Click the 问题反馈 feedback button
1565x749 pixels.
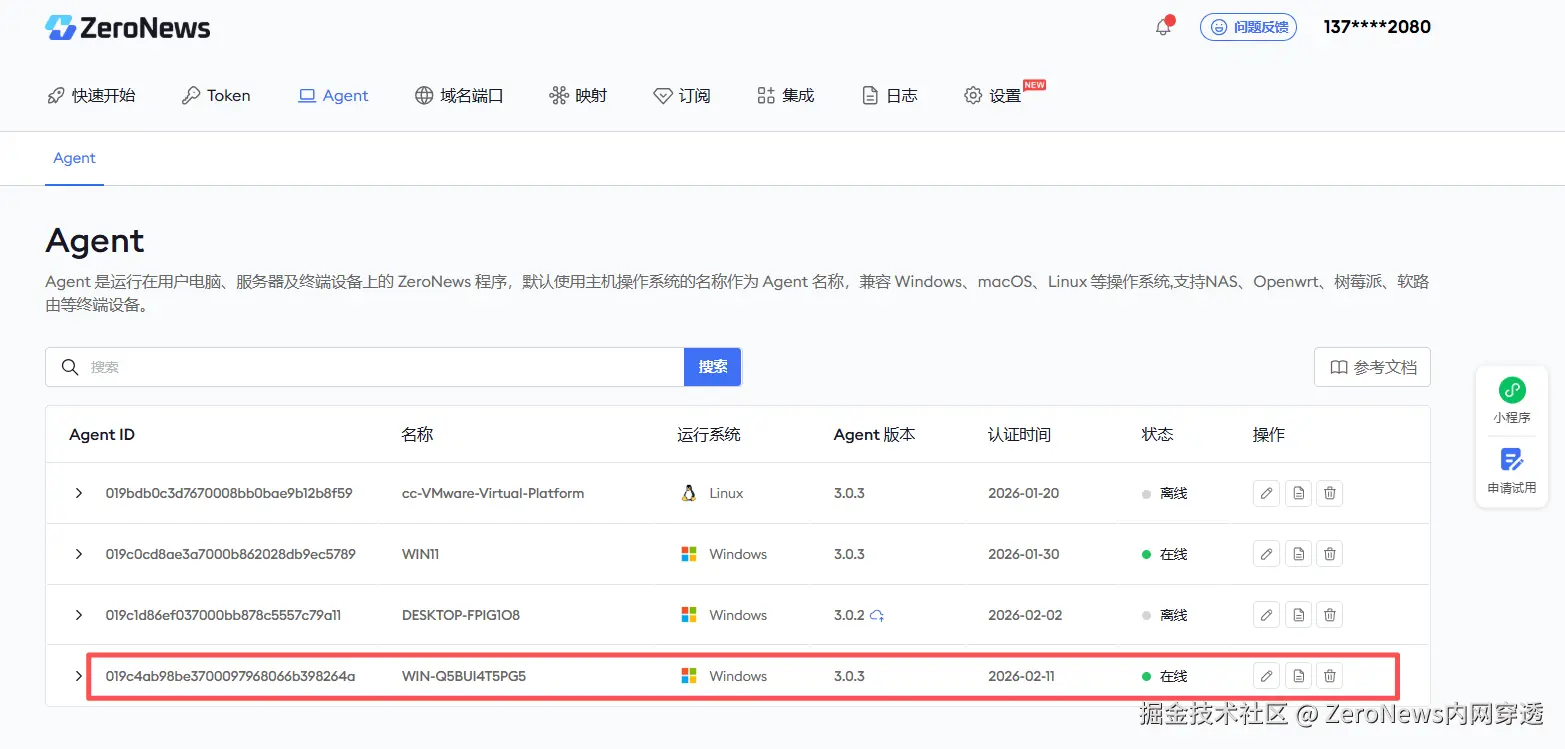(1248, 27)
